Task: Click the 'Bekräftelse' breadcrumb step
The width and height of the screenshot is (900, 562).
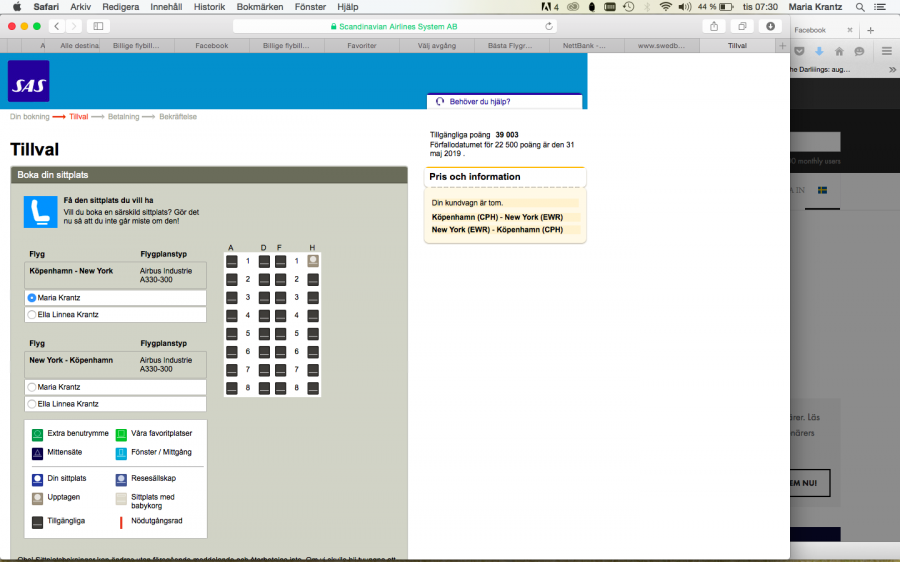Action: 178,117
